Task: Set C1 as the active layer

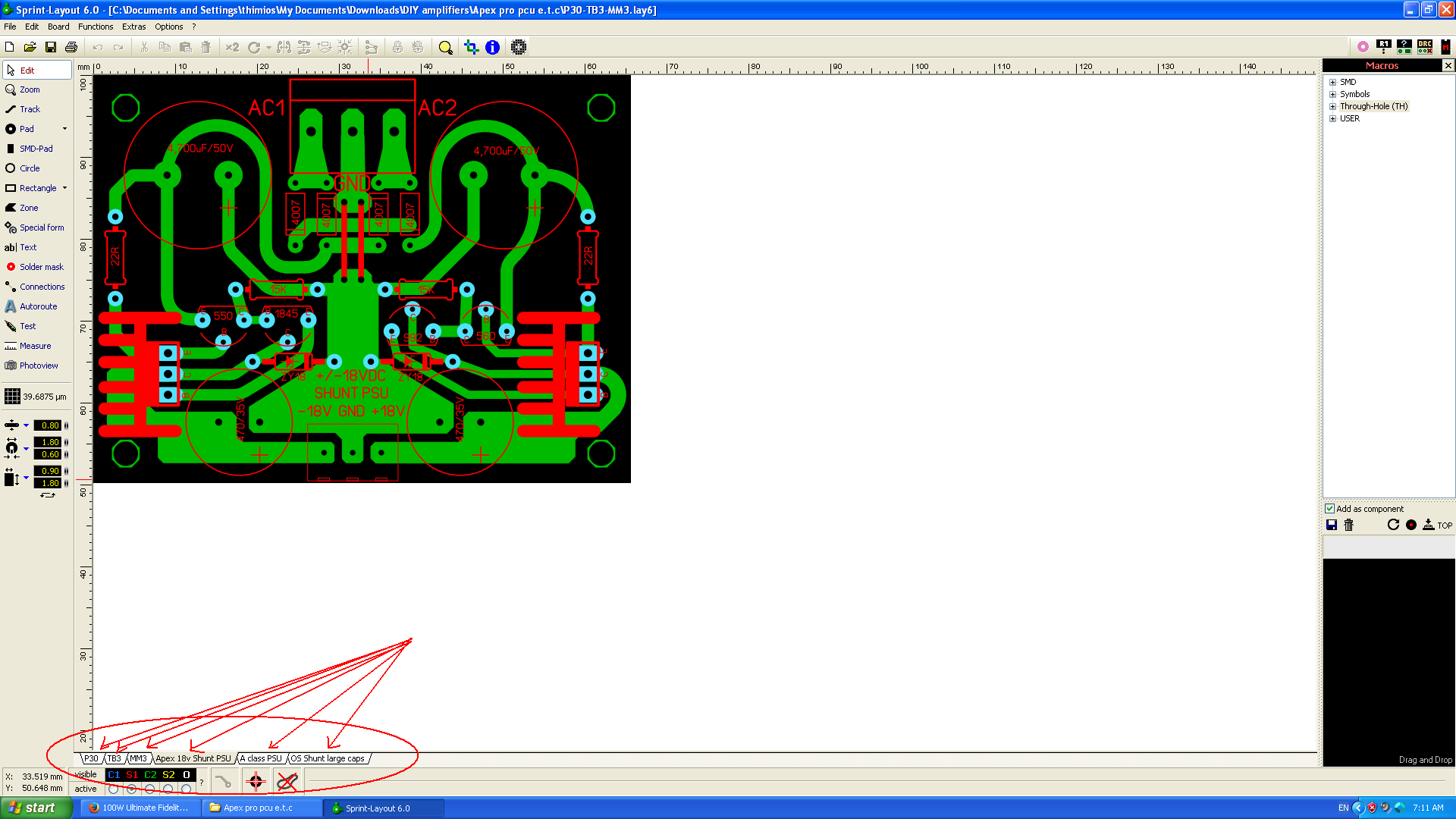Action: (114, 789)
